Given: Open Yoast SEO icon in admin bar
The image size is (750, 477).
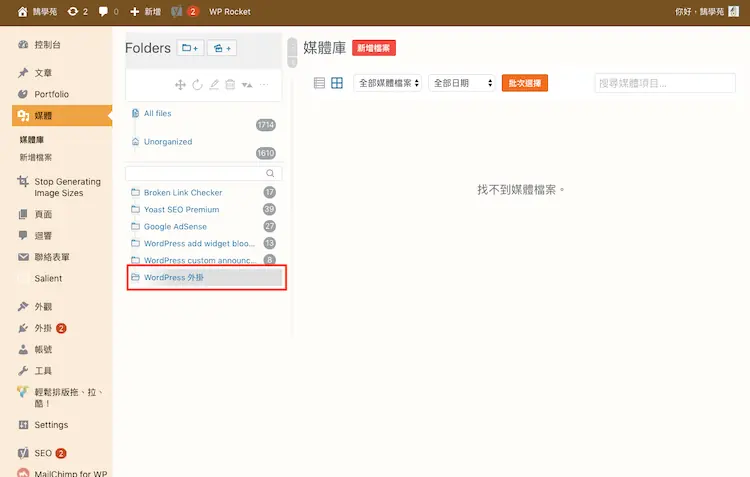Looking at the screenshot, I should coord(177,11).
